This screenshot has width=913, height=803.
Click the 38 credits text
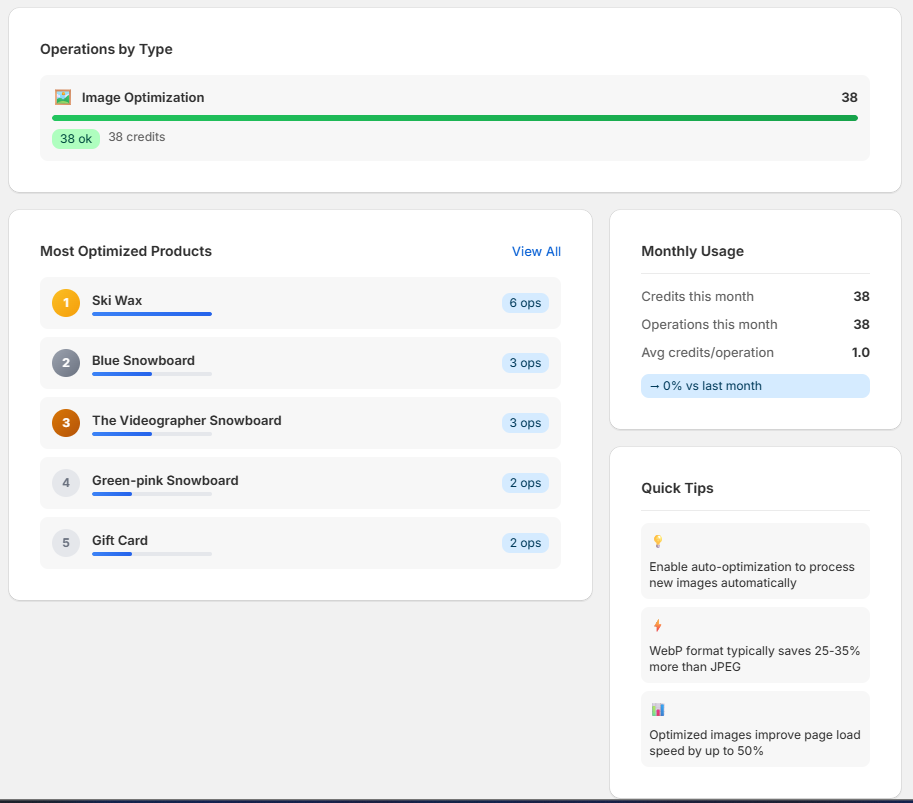pyautogui.click(x=137, y=137)
